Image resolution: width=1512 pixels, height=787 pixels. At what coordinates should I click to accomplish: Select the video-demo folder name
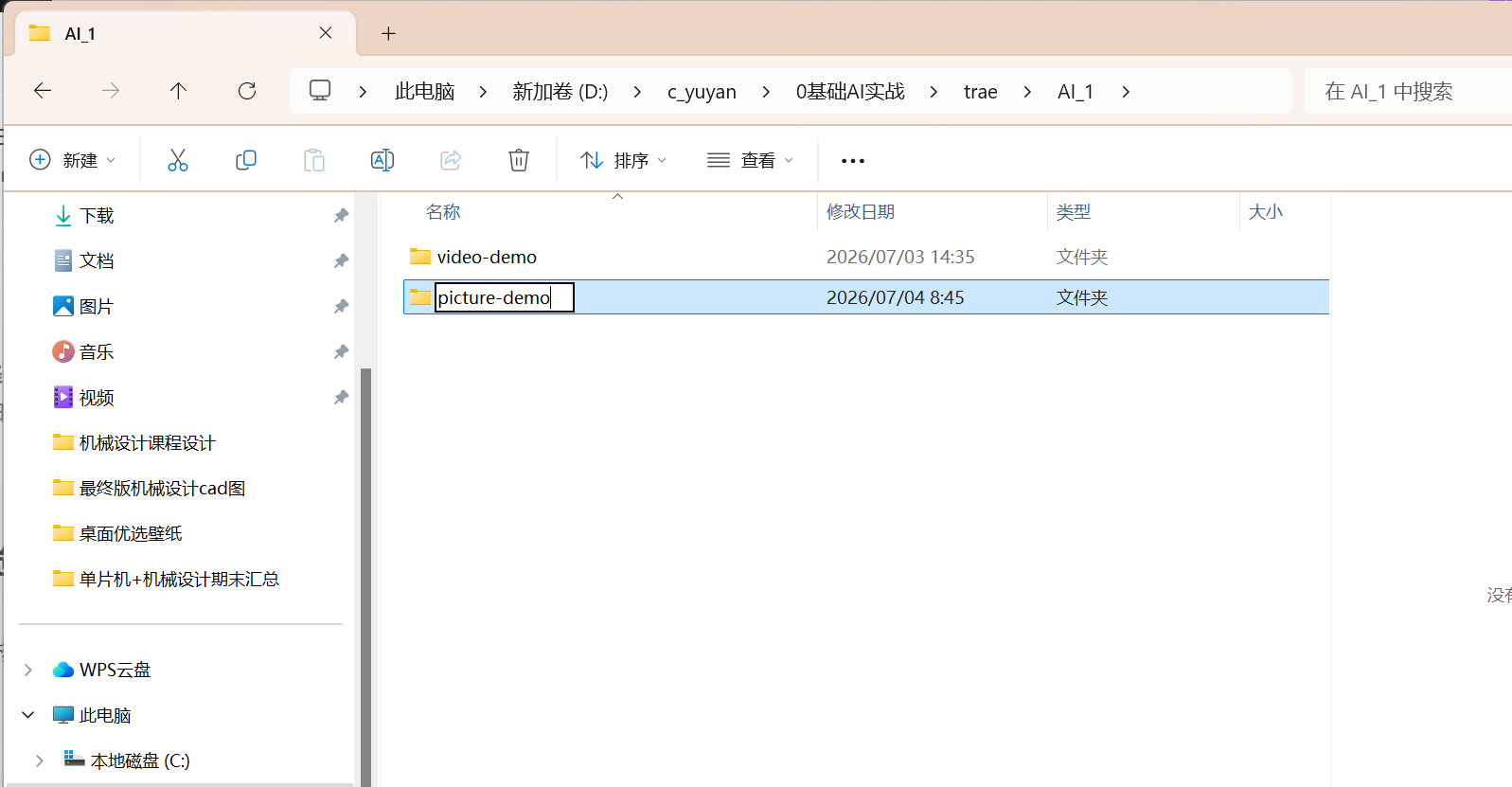point(487,257)
